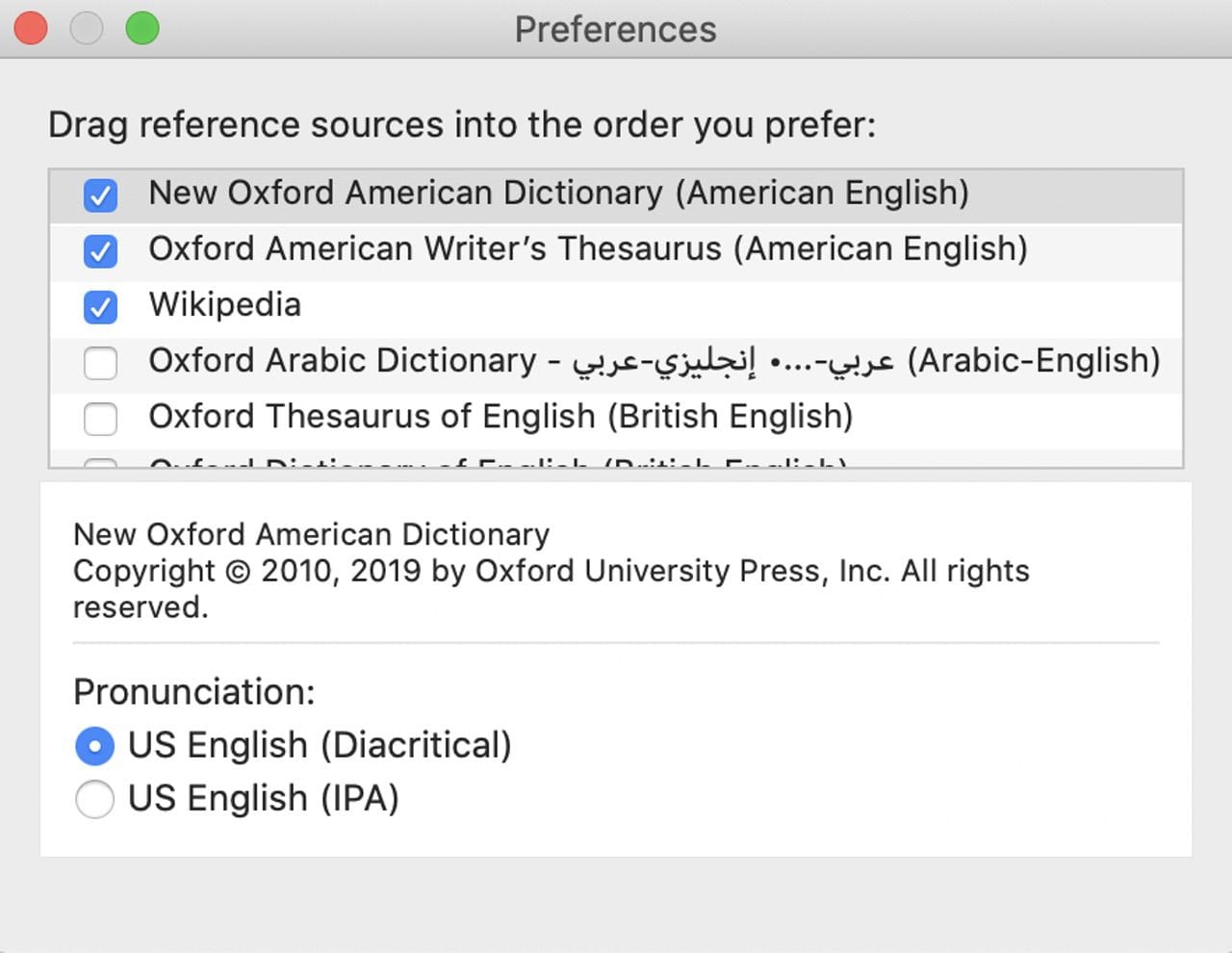Click the cut-off Oxford Dictionary of English row

click(498, 463)
